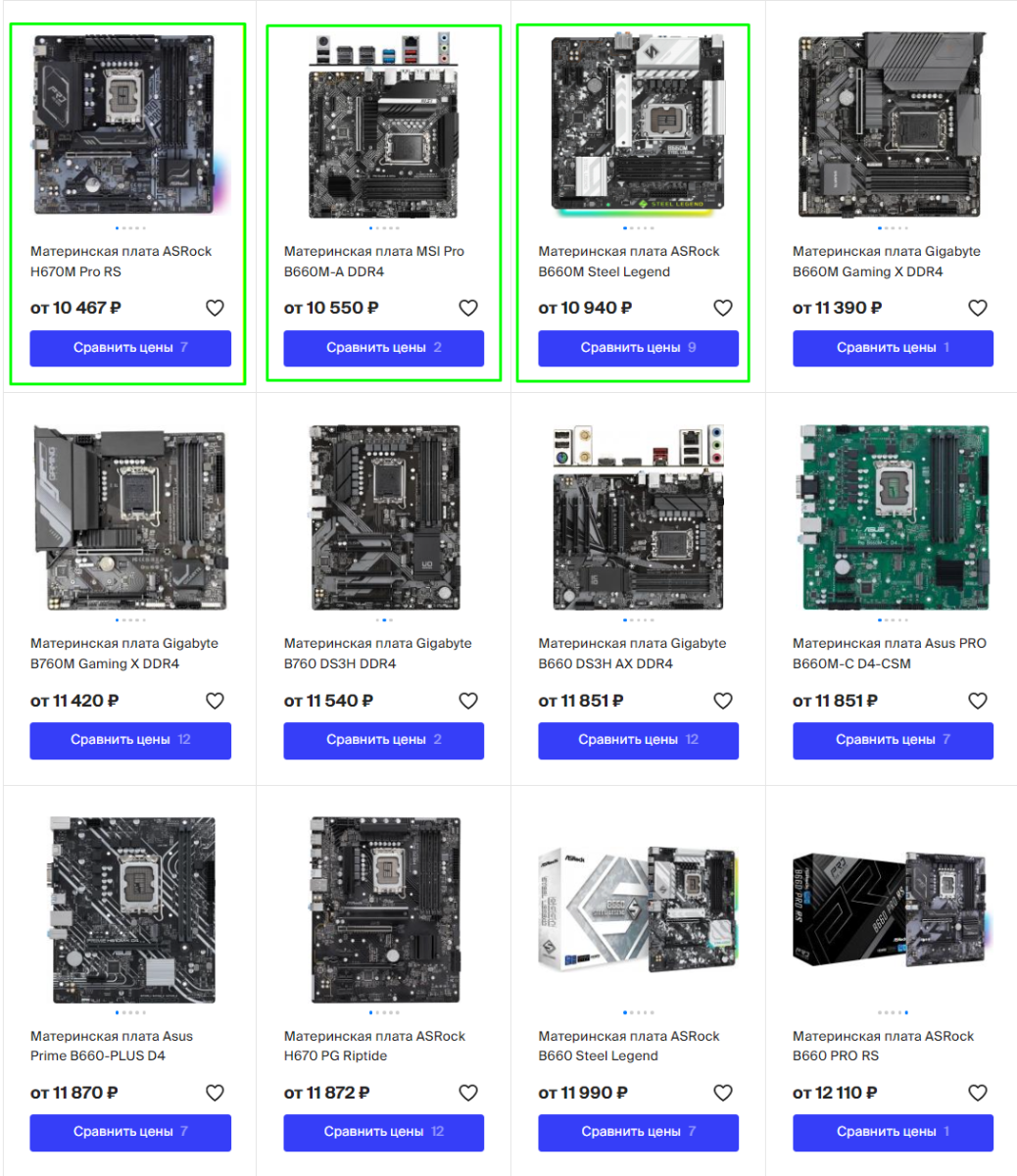Image resolution: width=1017 pixels, height=1176 pixels.
Task: Toggle wishlist heart for ASRock H670 PG Riptide
Action: click(468, 1093)
